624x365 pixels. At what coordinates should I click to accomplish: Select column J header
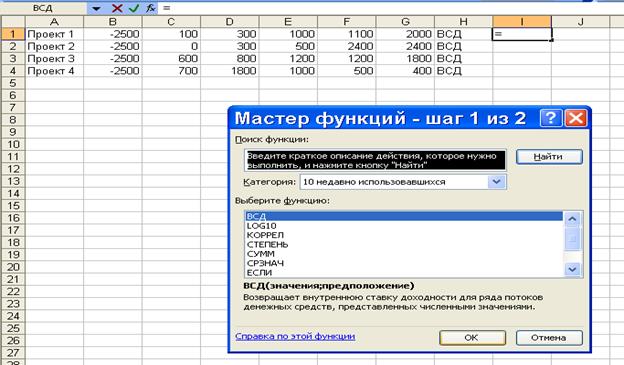coord(581,22)
